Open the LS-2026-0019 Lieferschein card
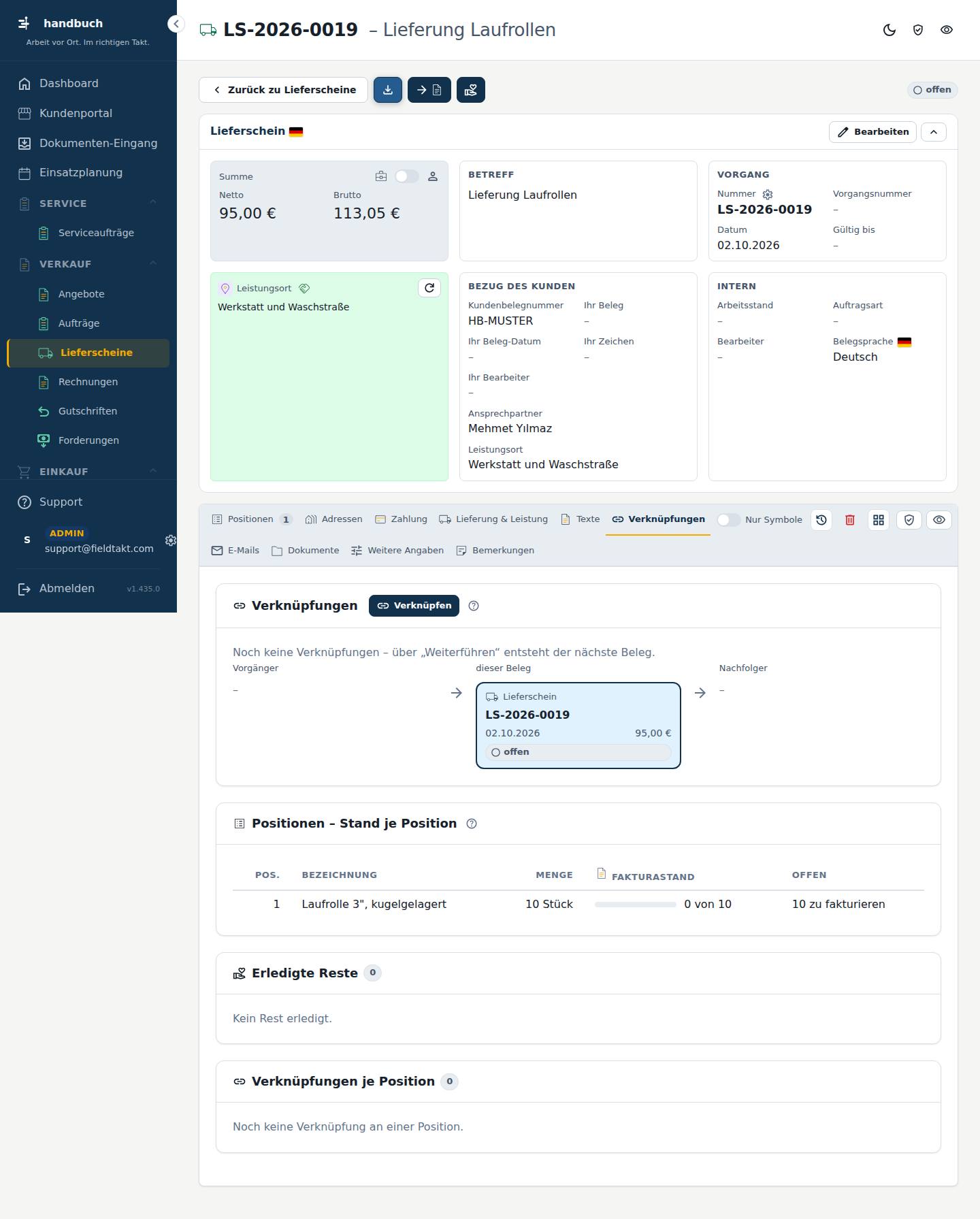 pyautogui.click(x=578, y=726)
